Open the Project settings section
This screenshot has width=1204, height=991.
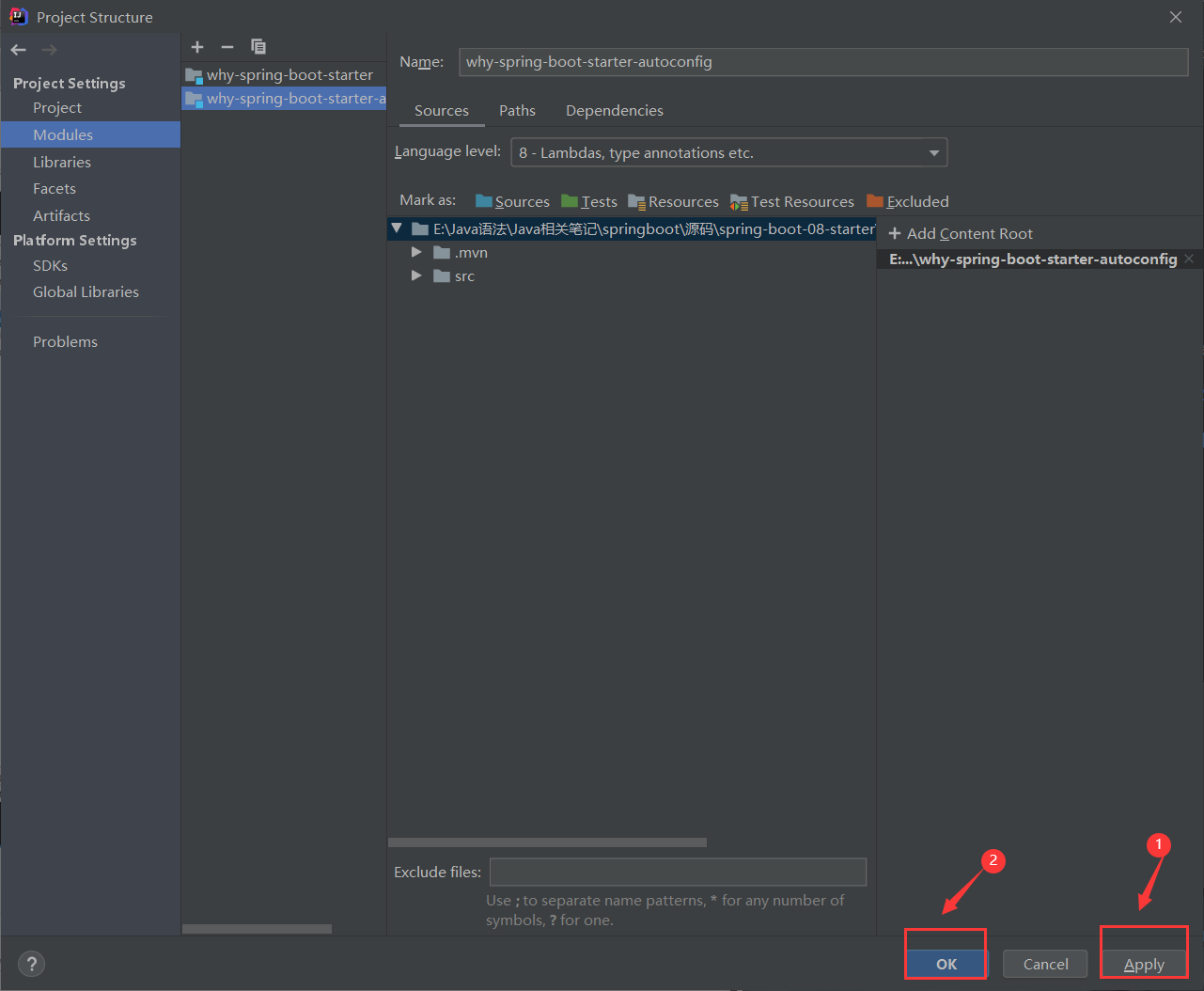(57, 108)
